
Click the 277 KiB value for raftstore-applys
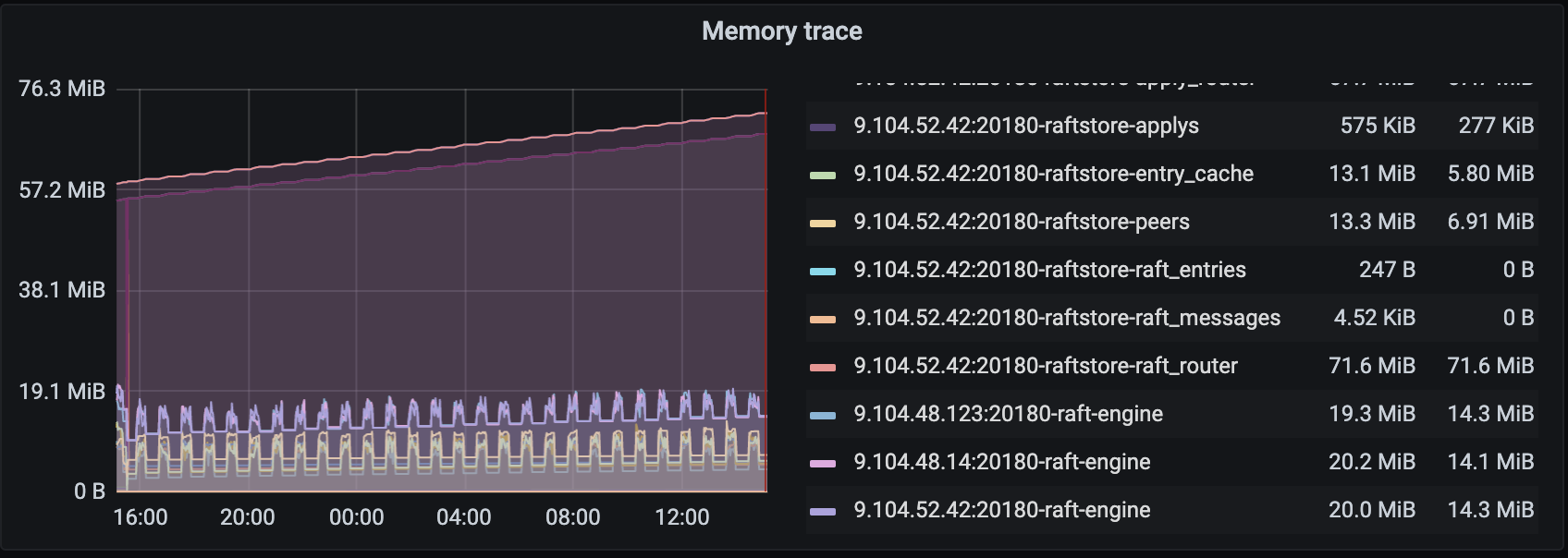[x=1496, y=126]
